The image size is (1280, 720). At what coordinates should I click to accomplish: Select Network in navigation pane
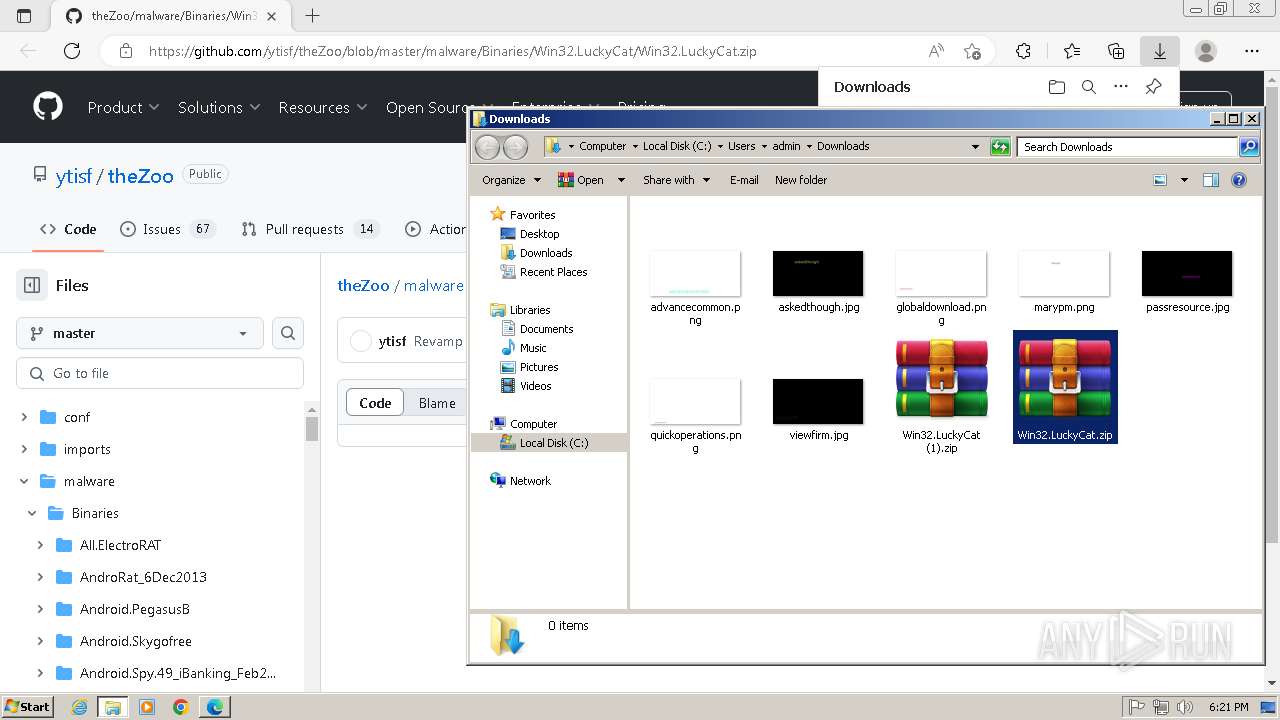point(530,481)
